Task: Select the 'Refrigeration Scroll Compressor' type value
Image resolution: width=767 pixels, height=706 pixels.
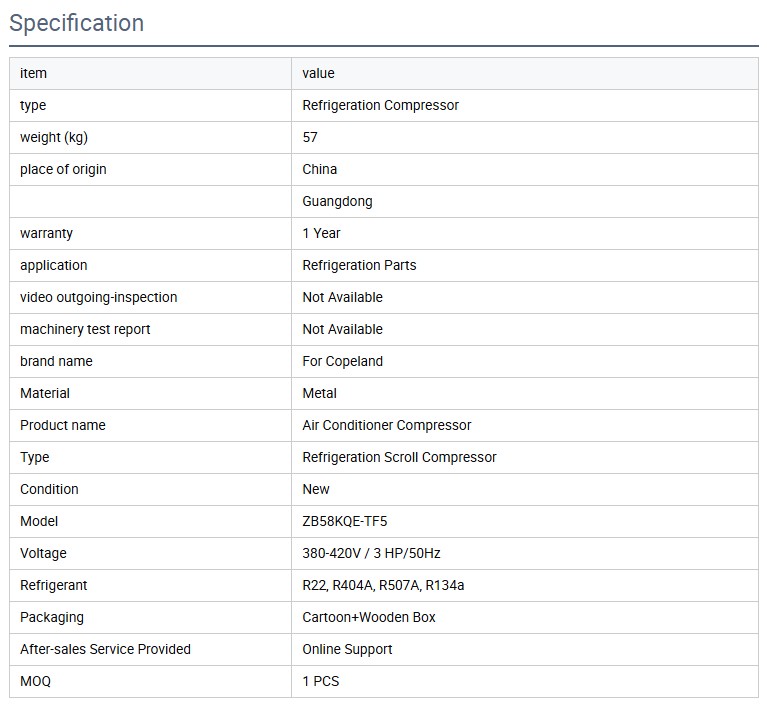Action: 399,457
